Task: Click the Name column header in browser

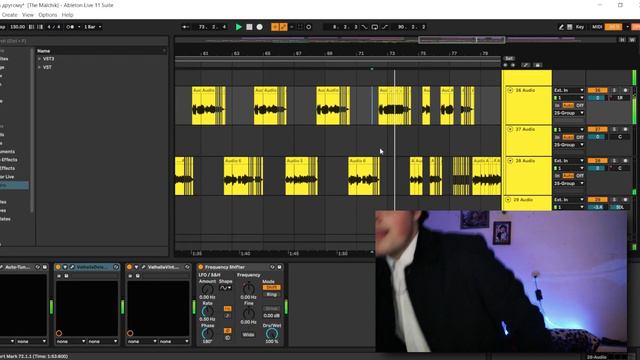Action: pos(44,51)
